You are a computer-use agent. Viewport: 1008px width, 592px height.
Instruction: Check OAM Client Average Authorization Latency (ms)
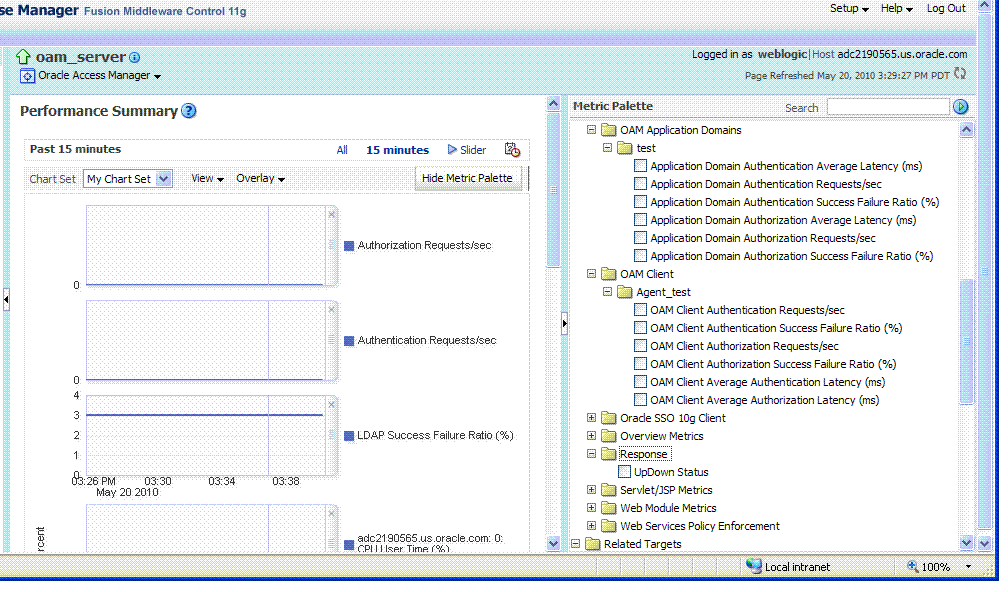(x=640, y=400)
